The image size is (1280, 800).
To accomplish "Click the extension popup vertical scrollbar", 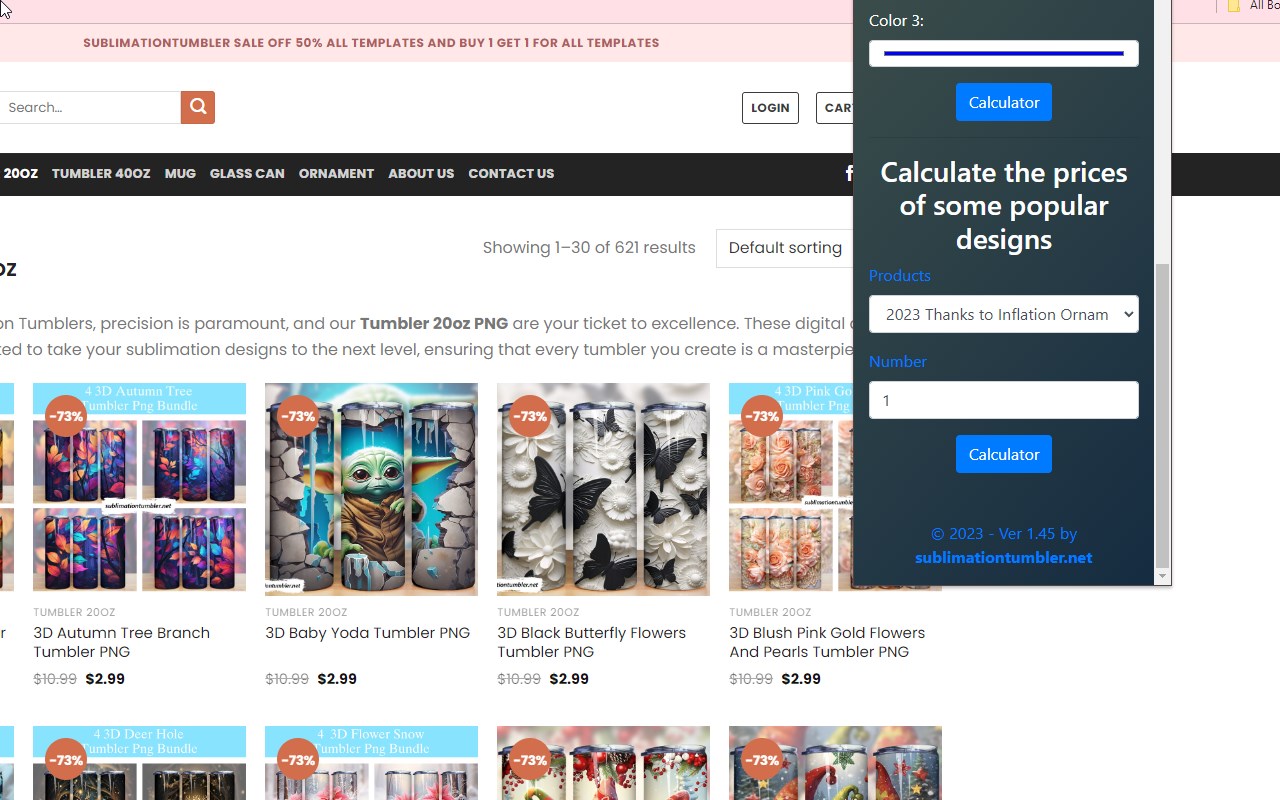I will tap(1162, 415).
